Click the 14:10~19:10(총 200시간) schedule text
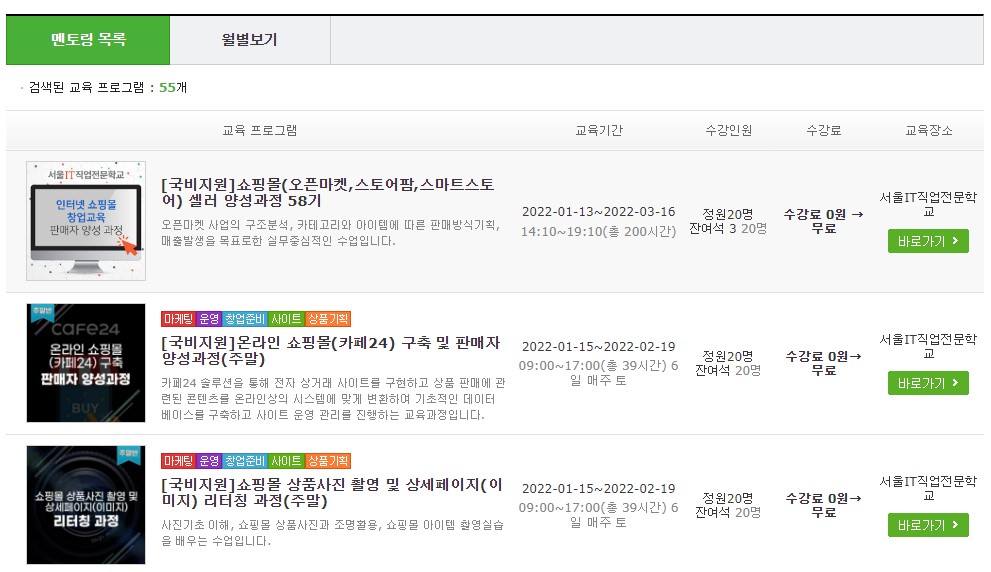 [x=599, y=231]
